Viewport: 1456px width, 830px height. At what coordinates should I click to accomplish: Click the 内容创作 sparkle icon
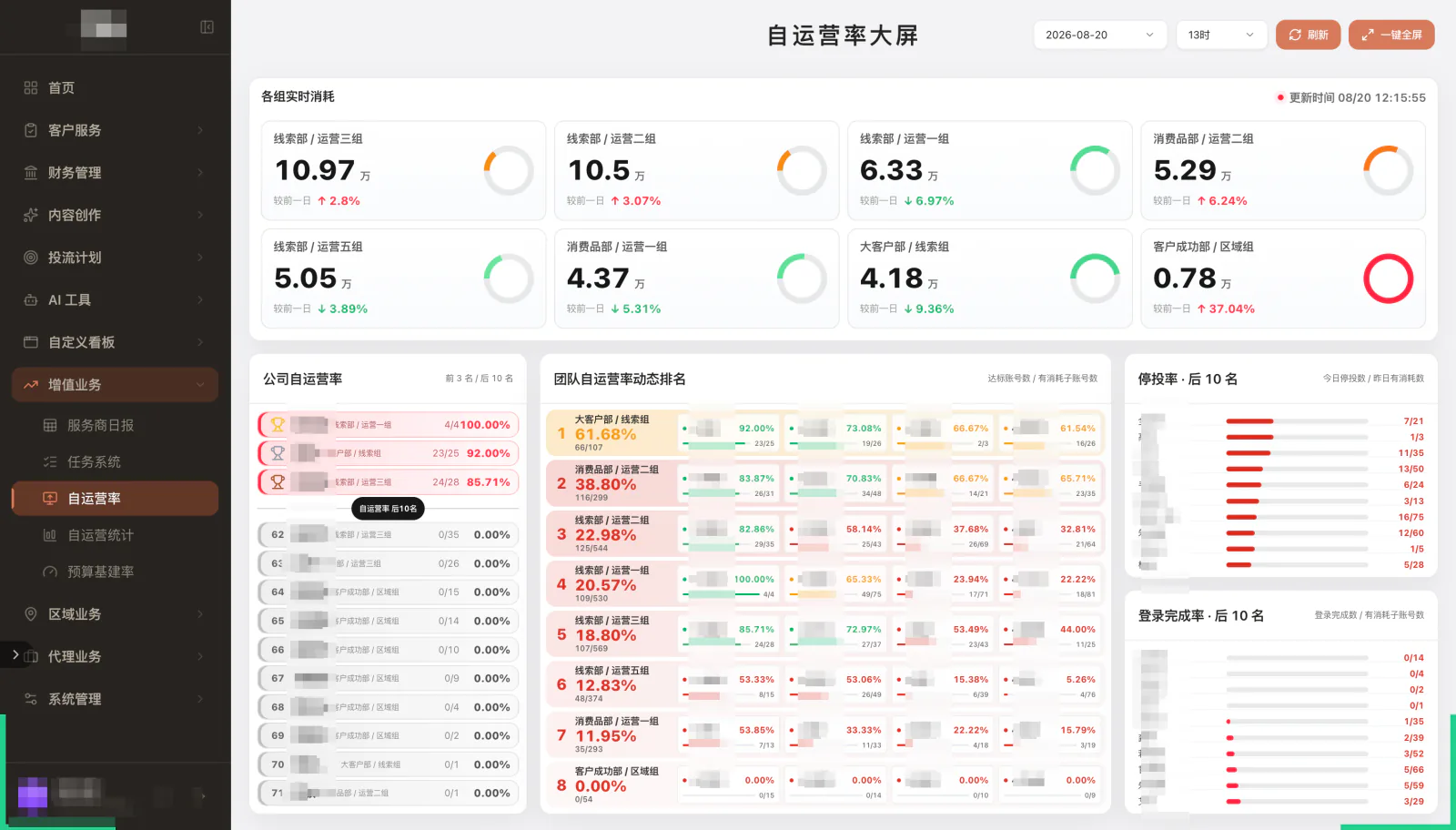point(31,215)
